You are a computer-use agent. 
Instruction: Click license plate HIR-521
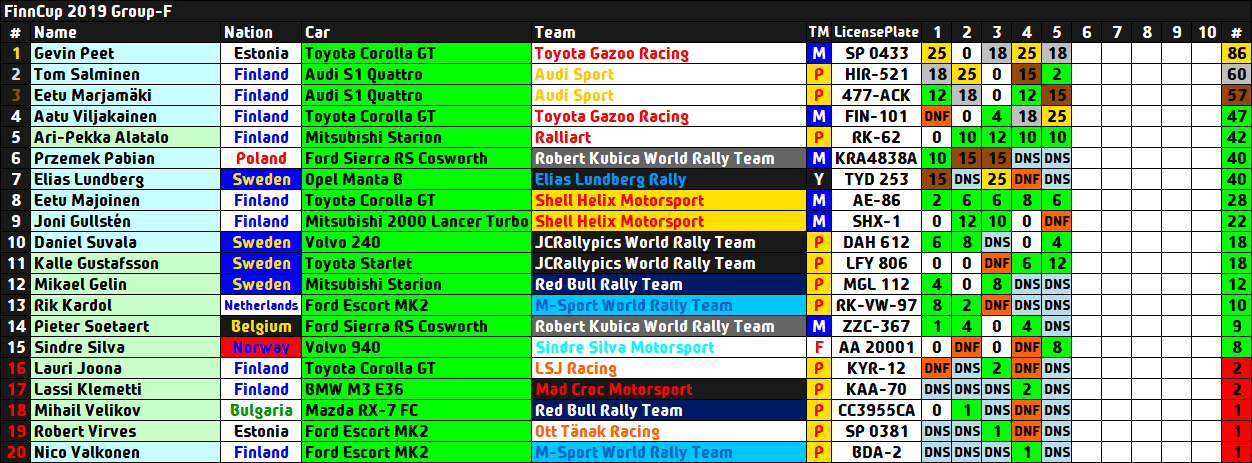[x=876, y=74]
